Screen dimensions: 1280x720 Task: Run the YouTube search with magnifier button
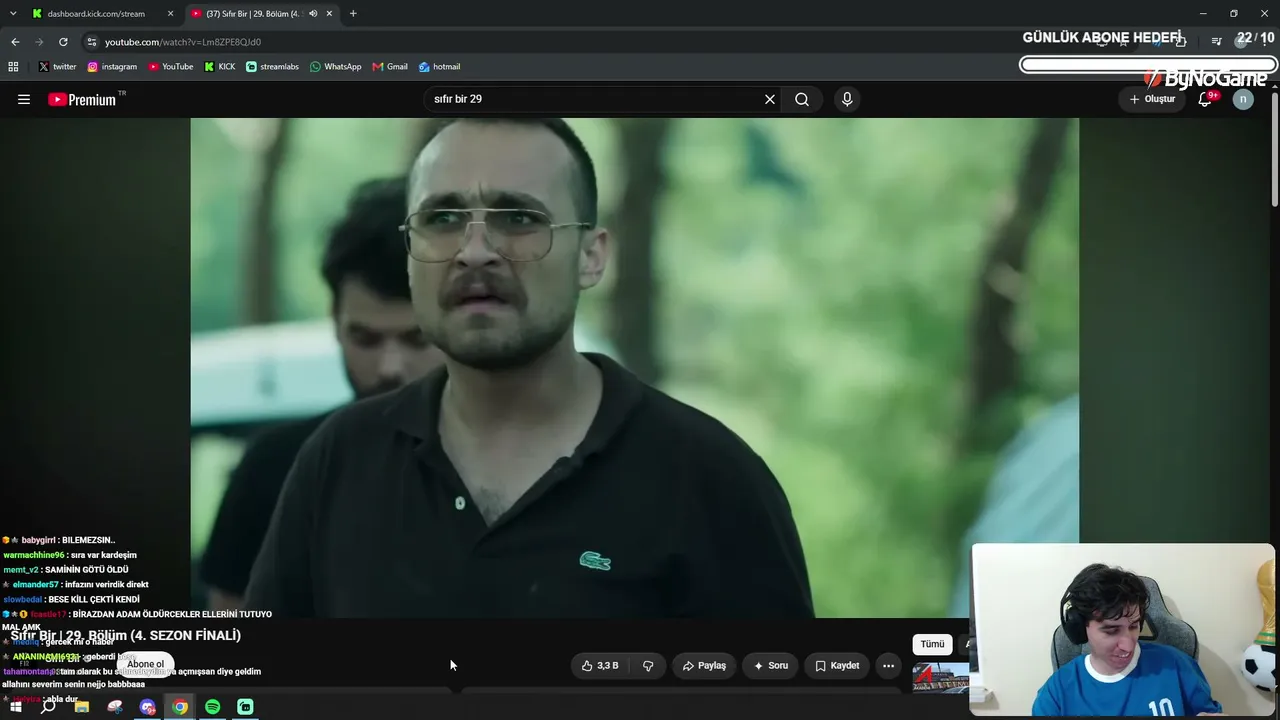(802, 99)
